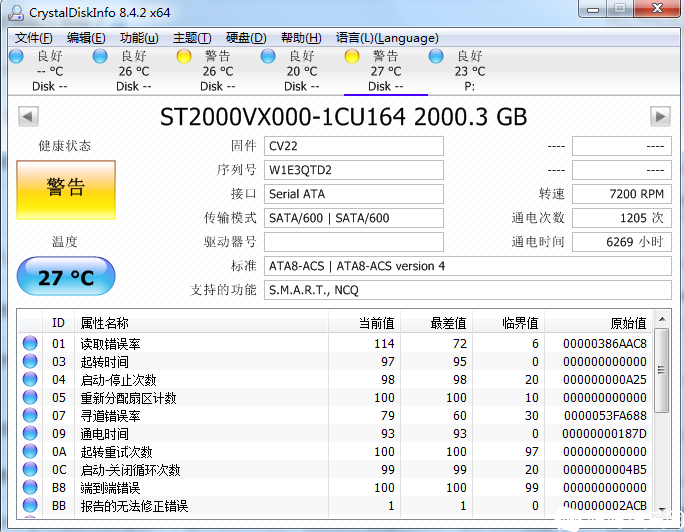
Task: Click the 属性名称 column header
Action: (201, 323)
